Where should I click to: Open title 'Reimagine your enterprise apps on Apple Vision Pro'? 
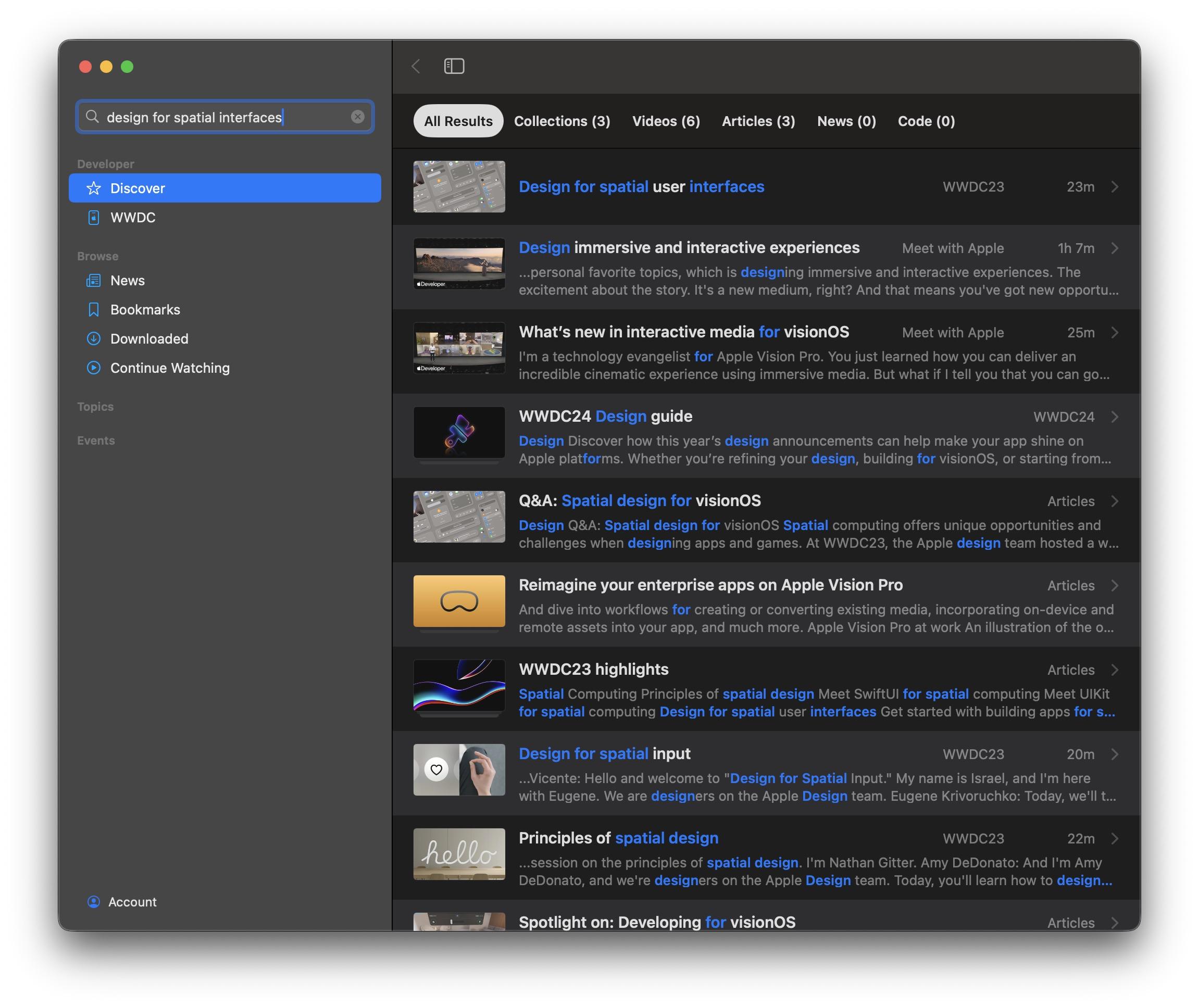[x=711, y=585]
